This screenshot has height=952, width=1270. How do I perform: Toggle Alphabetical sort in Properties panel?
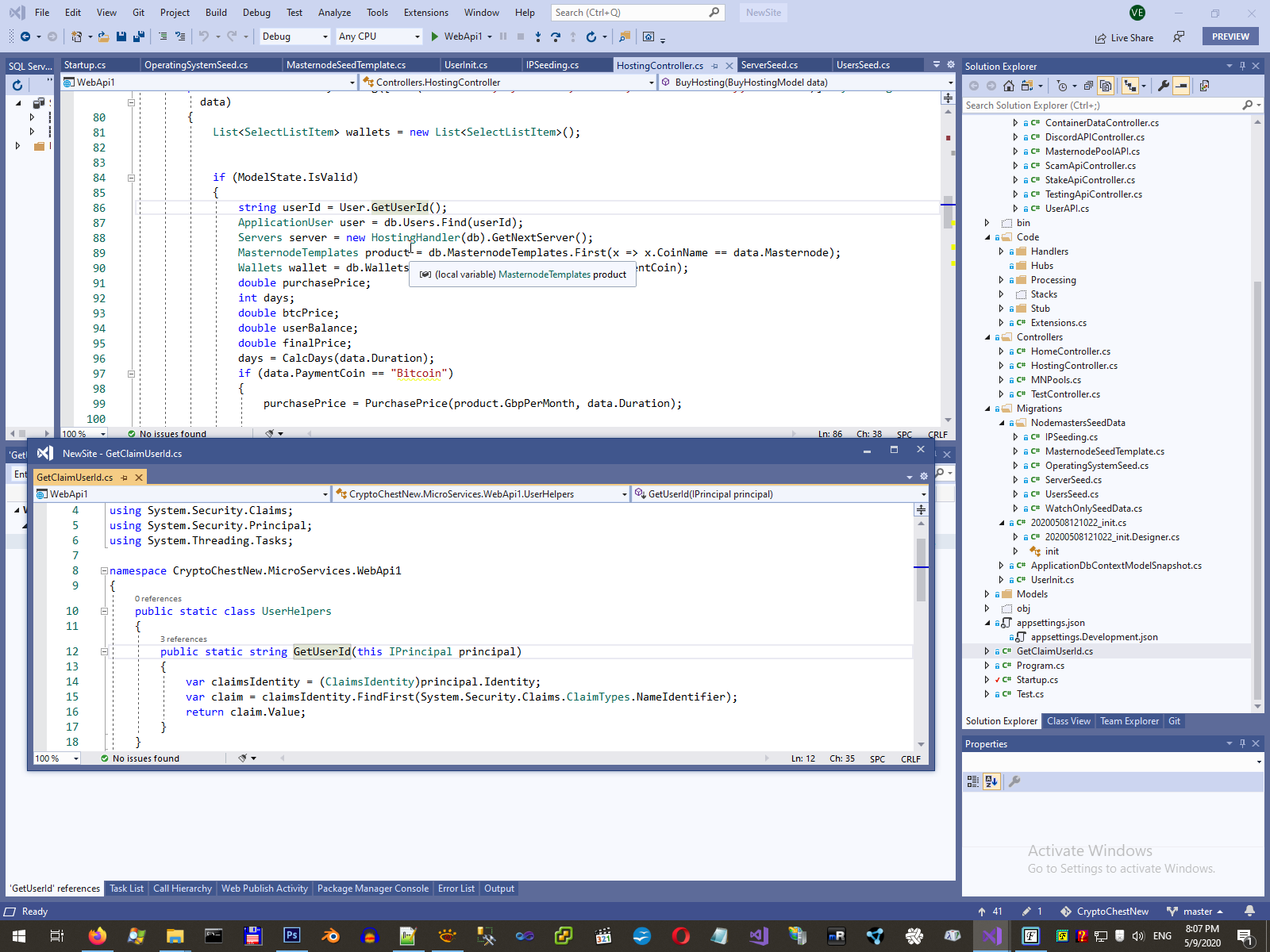pos(991,781)
